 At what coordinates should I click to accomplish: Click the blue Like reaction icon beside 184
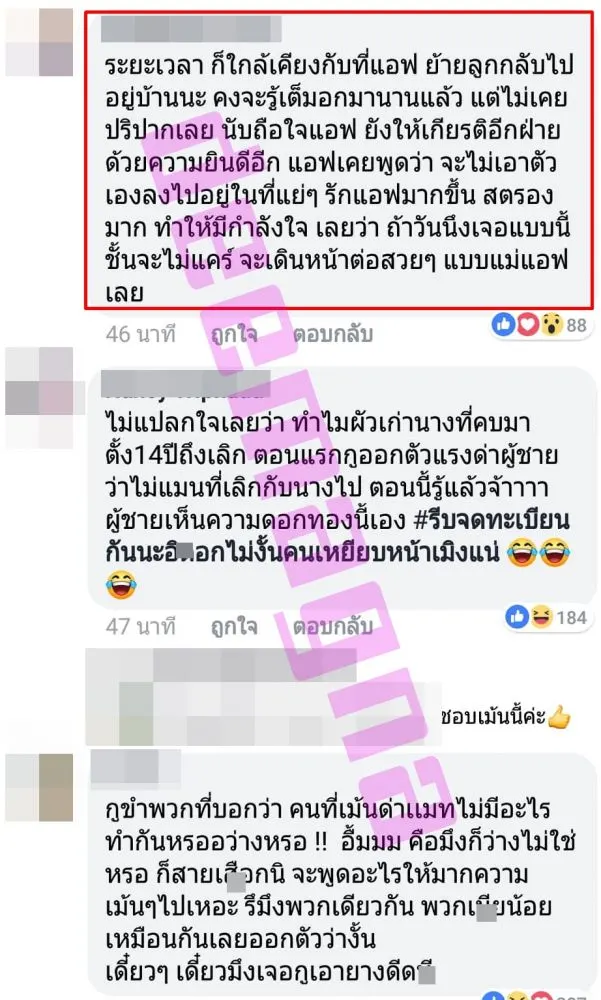[517, 617]
